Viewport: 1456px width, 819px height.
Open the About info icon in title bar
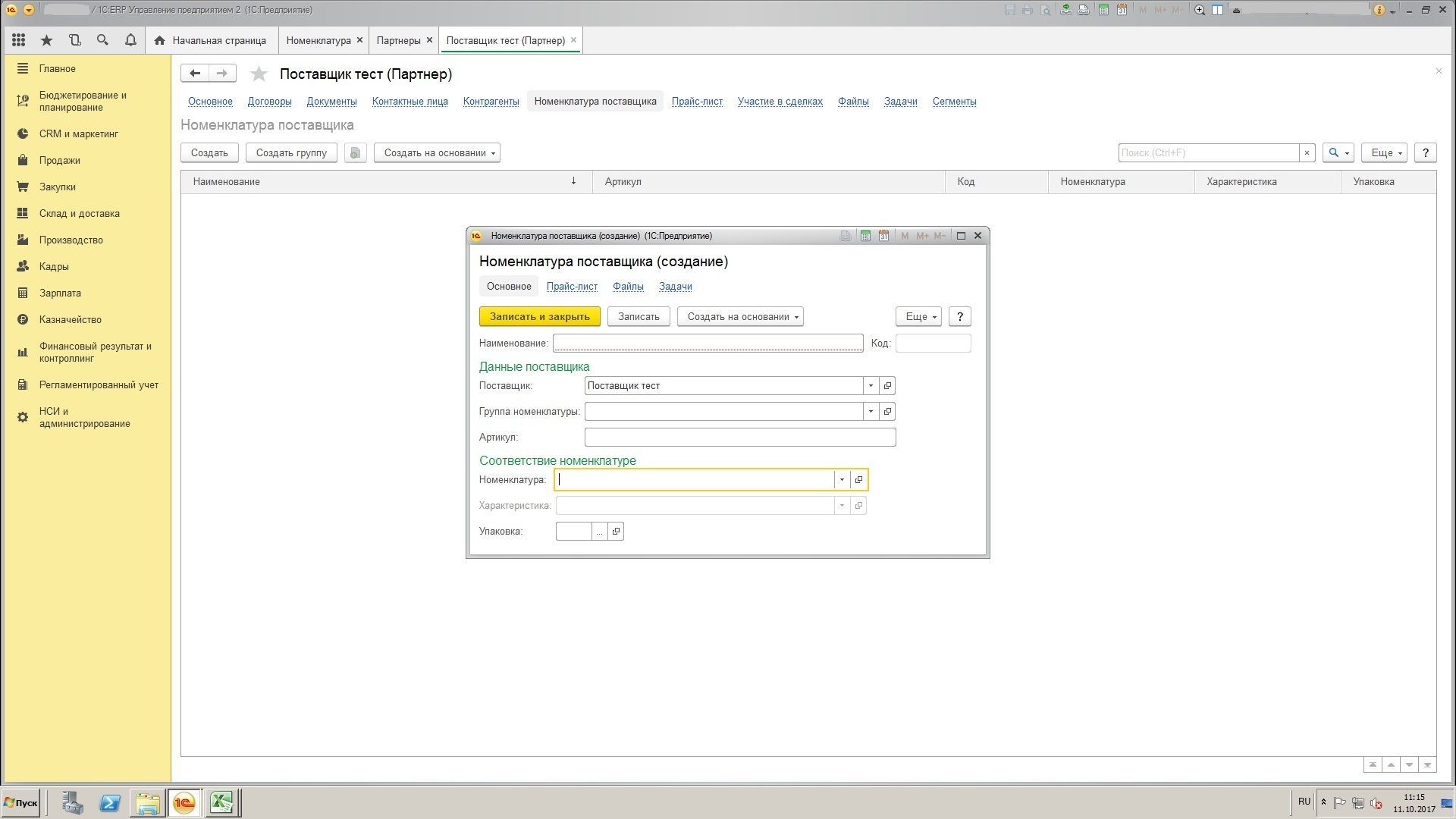[x=1379, y=10]
